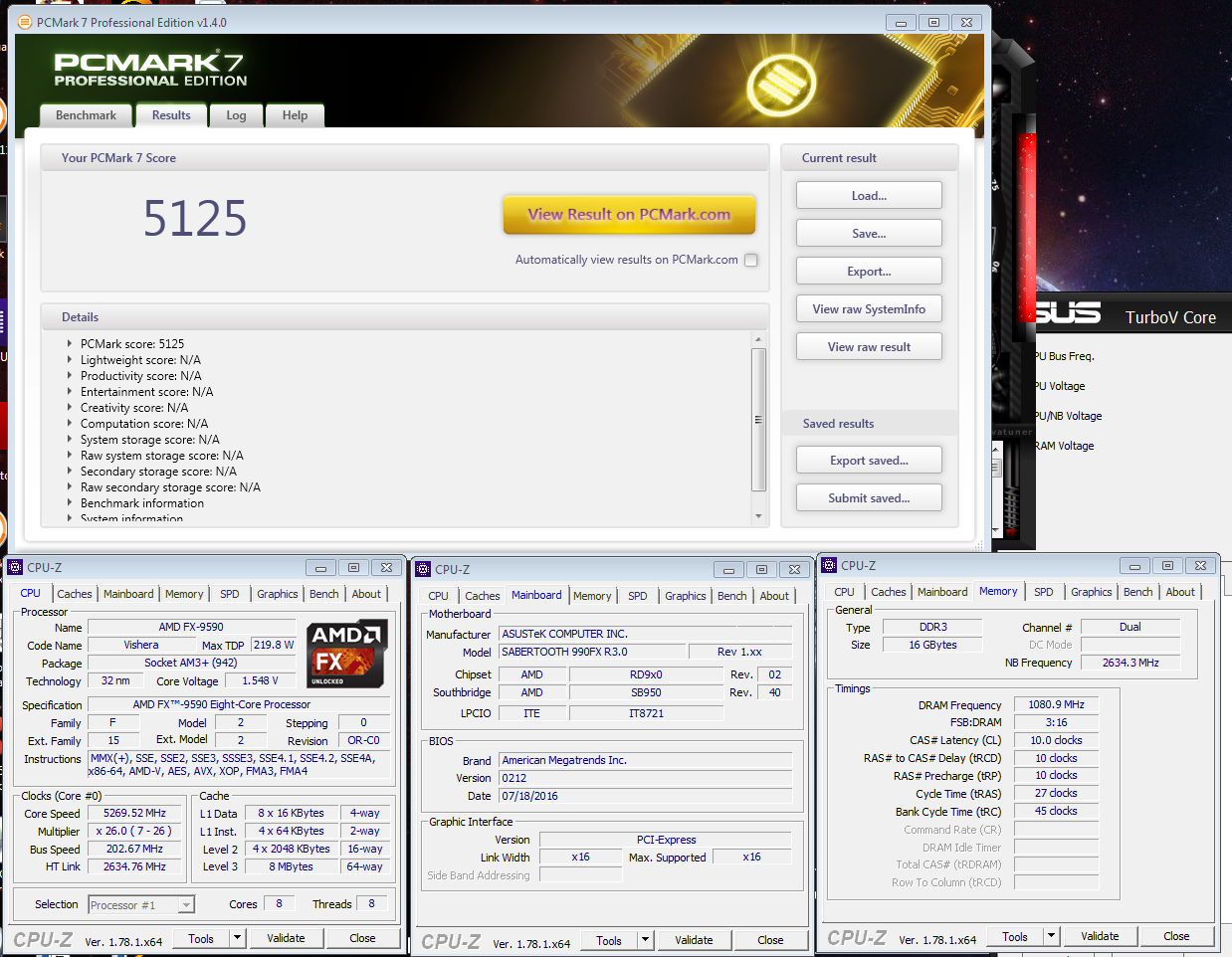Expand the Entertainment score detail row
The image size is (1232, 957).
[x=70, y=392]
